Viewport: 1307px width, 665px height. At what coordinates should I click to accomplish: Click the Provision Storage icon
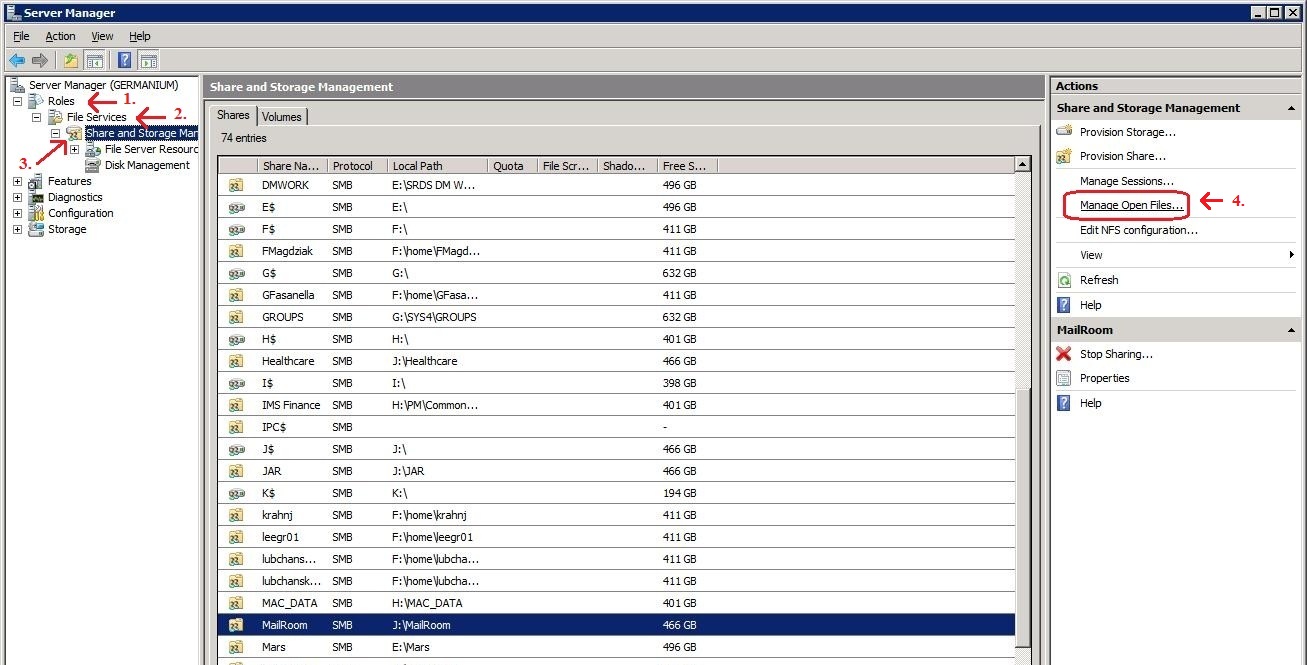(1064, 132)
